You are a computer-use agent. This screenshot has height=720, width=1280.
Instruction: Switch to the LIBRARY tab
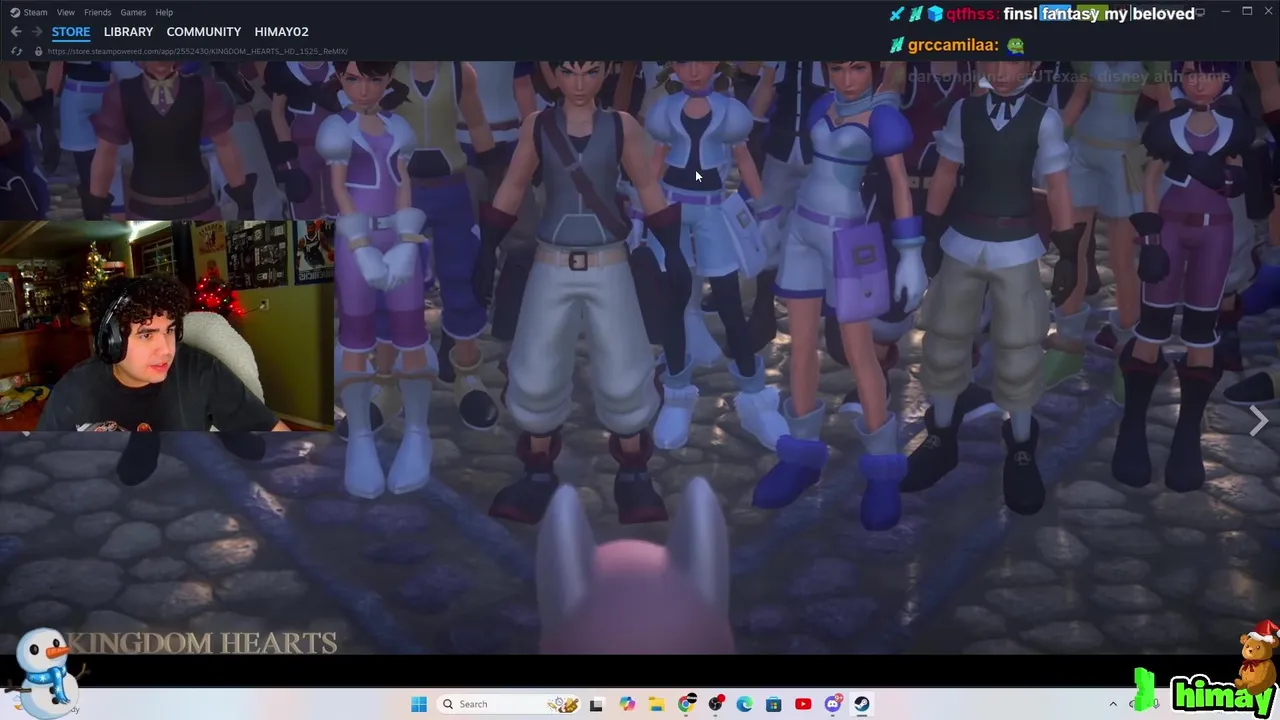click(x=128, y=32)
